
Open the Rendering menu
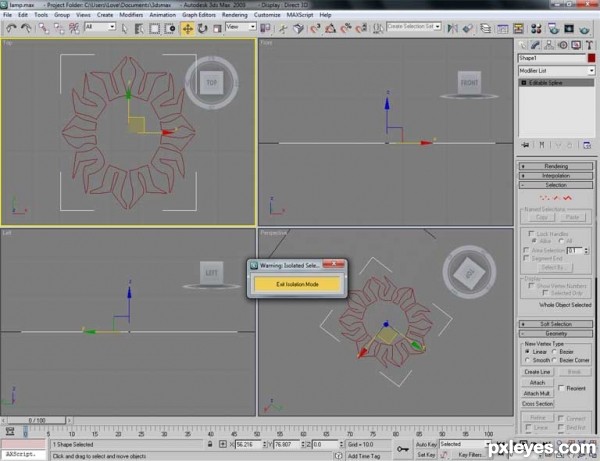(235, 15)
